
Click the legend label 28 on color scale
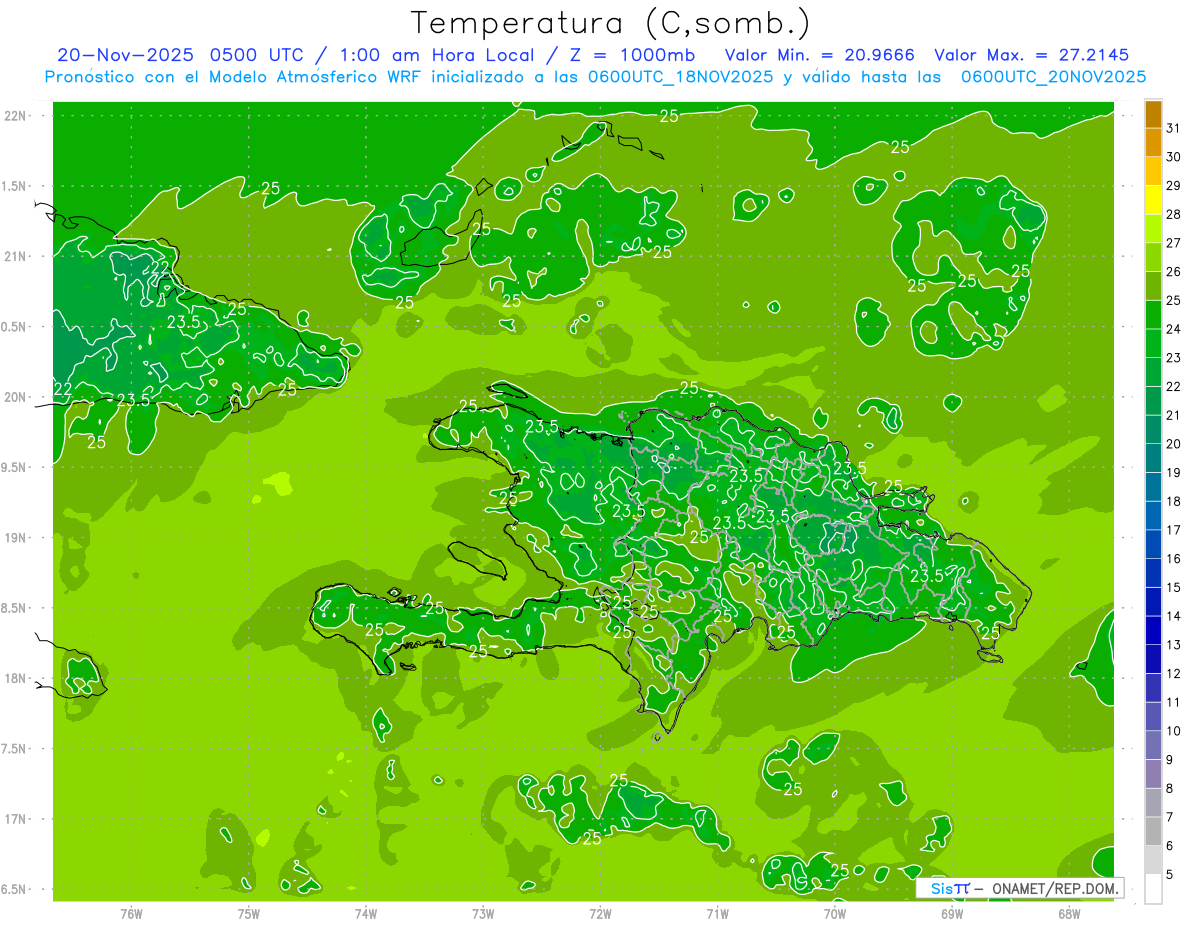coord(1173,214)
